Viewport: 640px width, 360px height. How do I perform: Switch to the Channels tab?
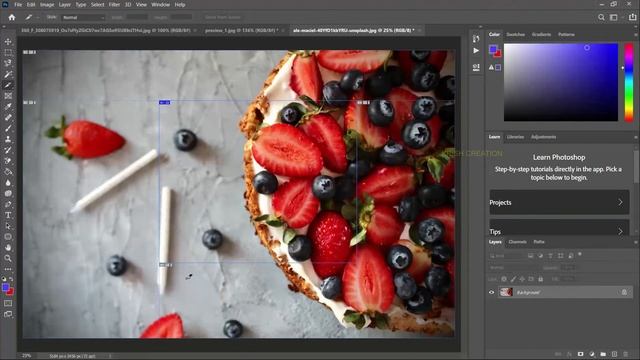coord(518,242)
